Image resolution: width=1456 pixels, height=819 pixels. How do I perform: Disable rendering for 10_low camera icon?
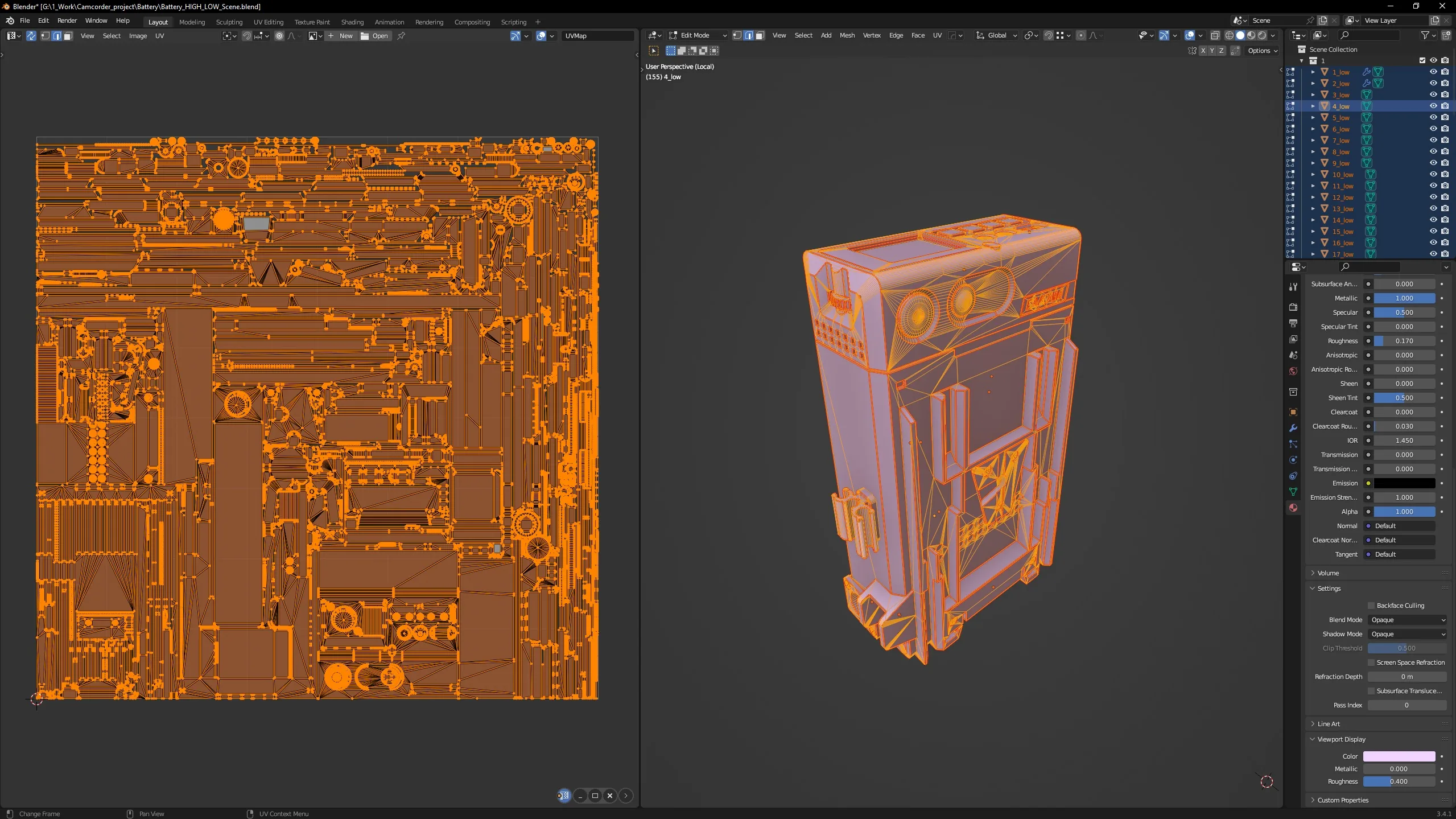(x=1445, y=174)
